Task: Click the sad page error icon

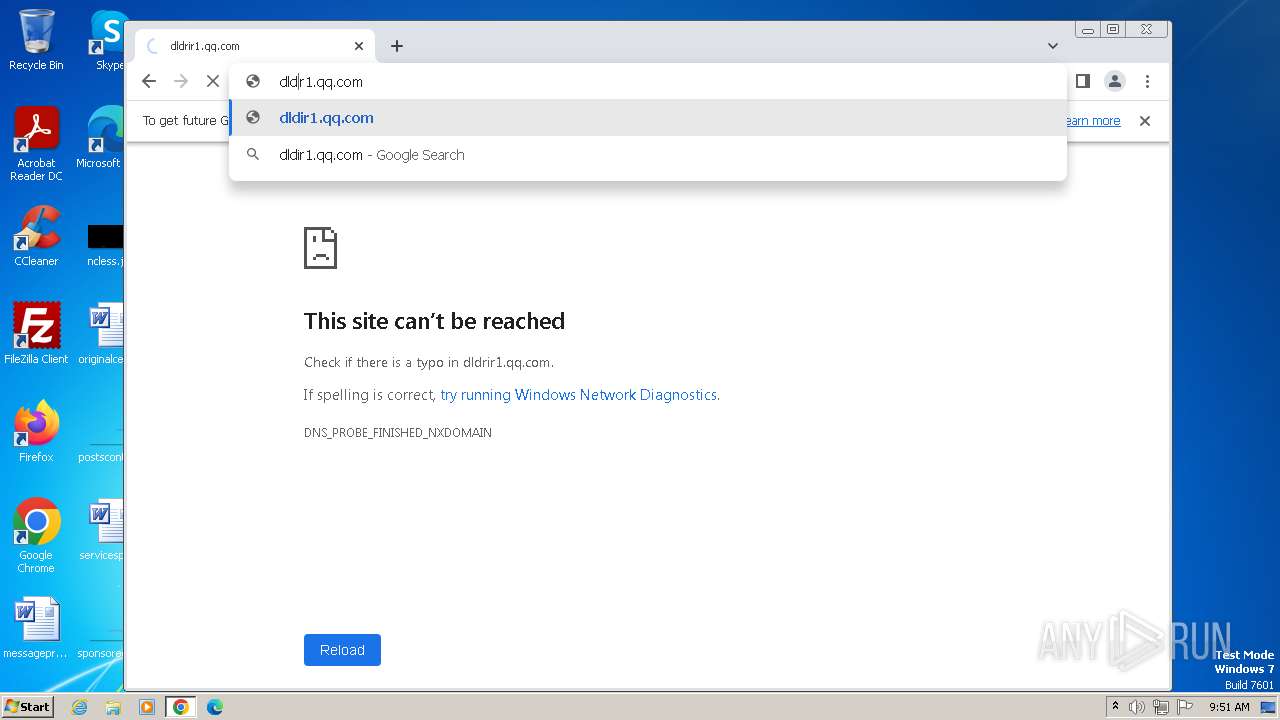Action: point(321,248)
